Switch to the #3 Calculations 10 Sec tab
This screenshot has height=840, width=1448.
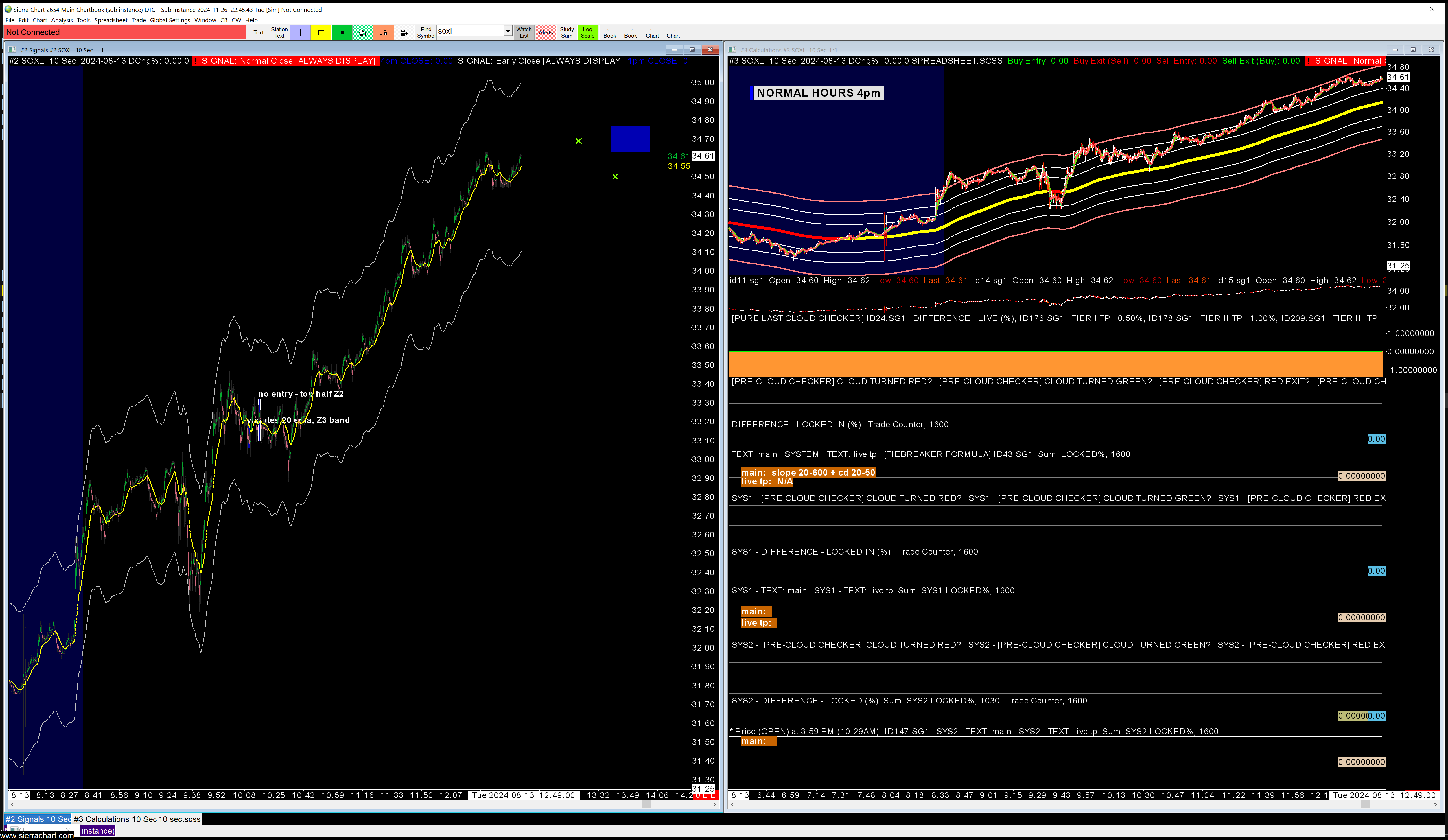click(115, 819)
